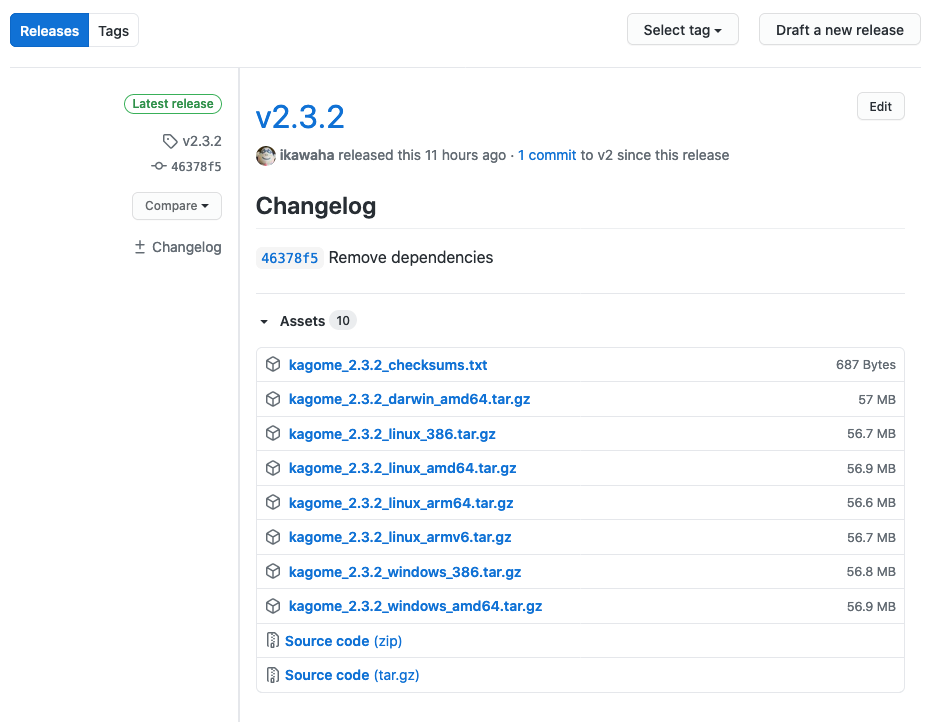Click the Changelog heading
This screenshot has width=927, height=722.
(316, 206)
